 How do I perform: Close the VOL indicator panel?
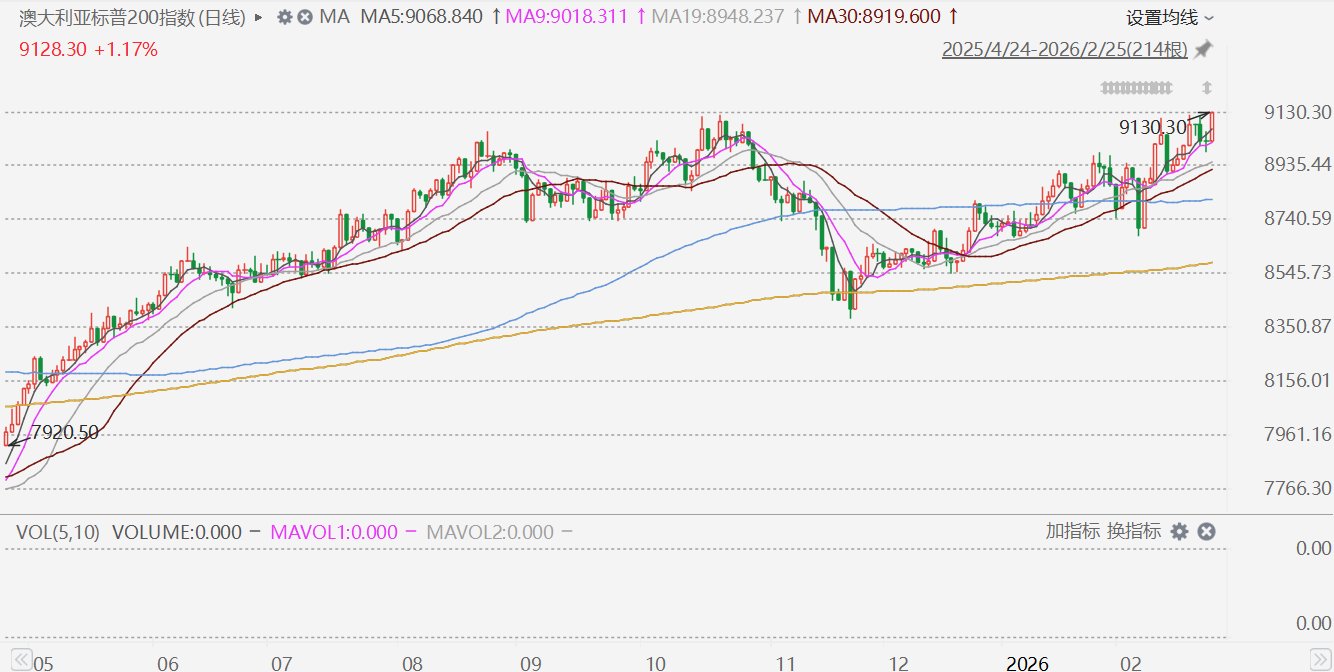[1206, 532]
